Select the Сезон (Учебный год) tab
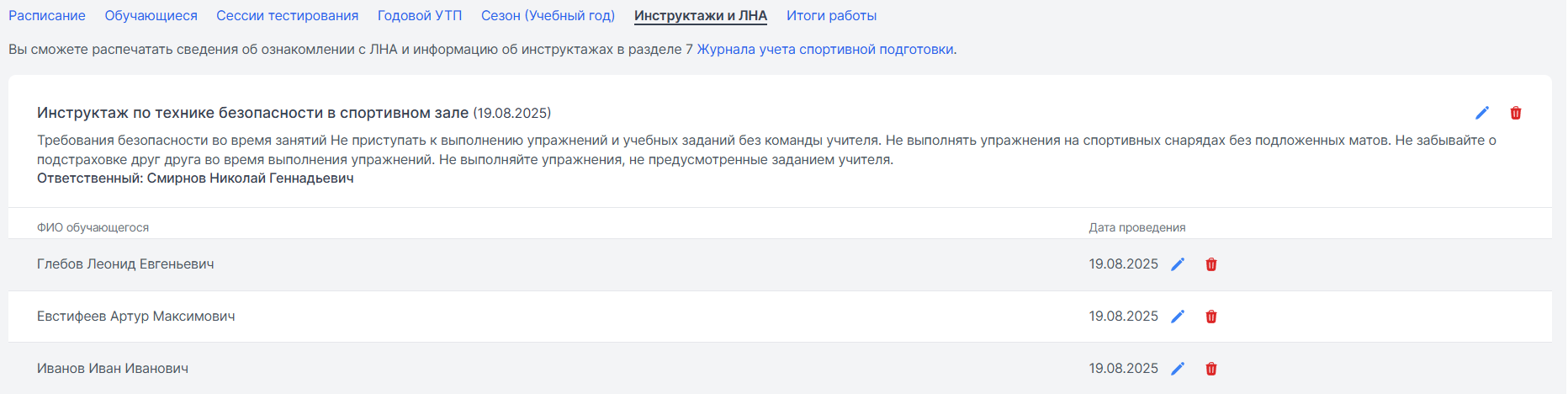This screenshot has width=1568, height=394. click(548, 15)
